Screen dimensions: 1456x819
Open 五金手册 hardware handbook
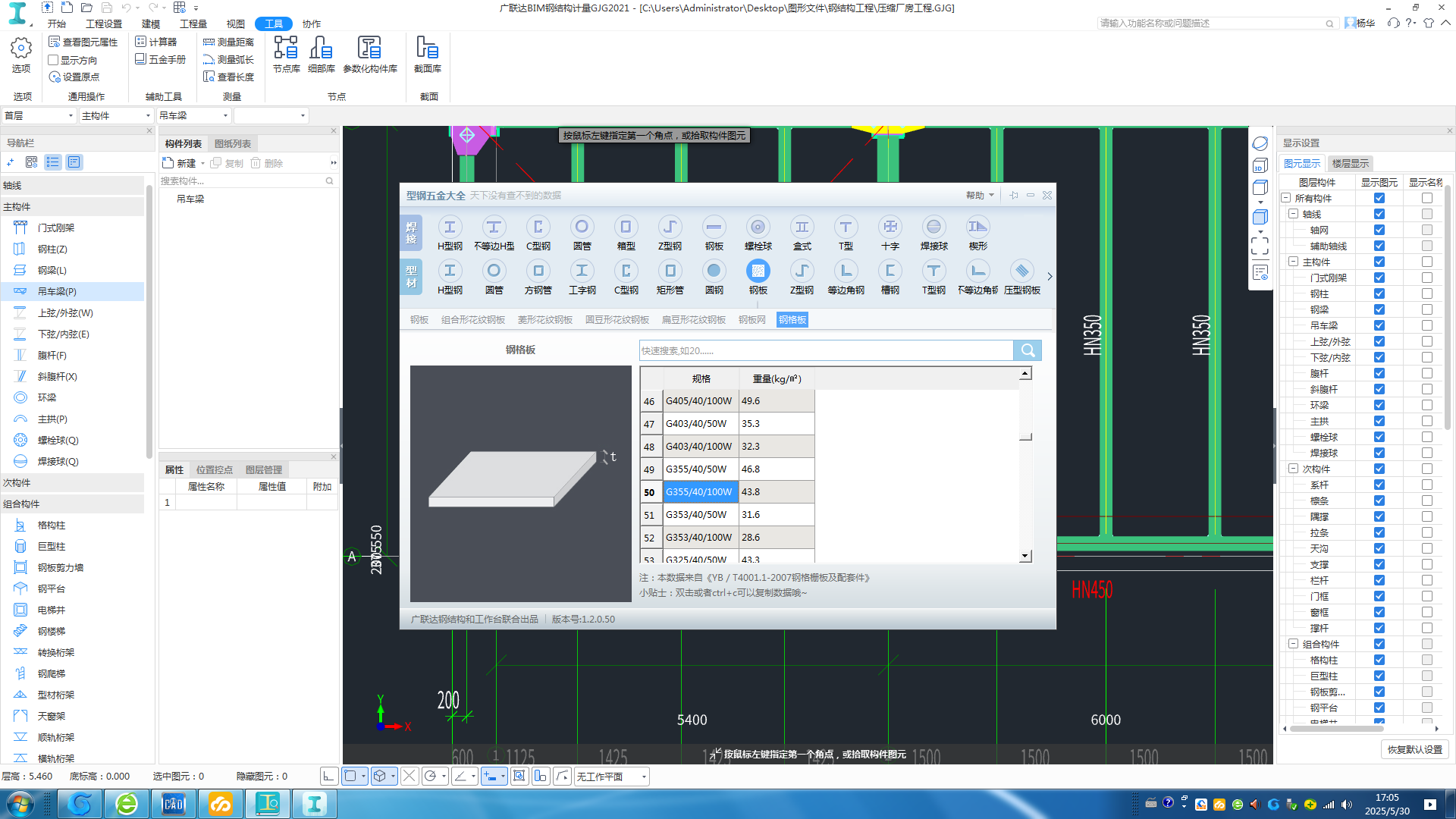(161, 59)
